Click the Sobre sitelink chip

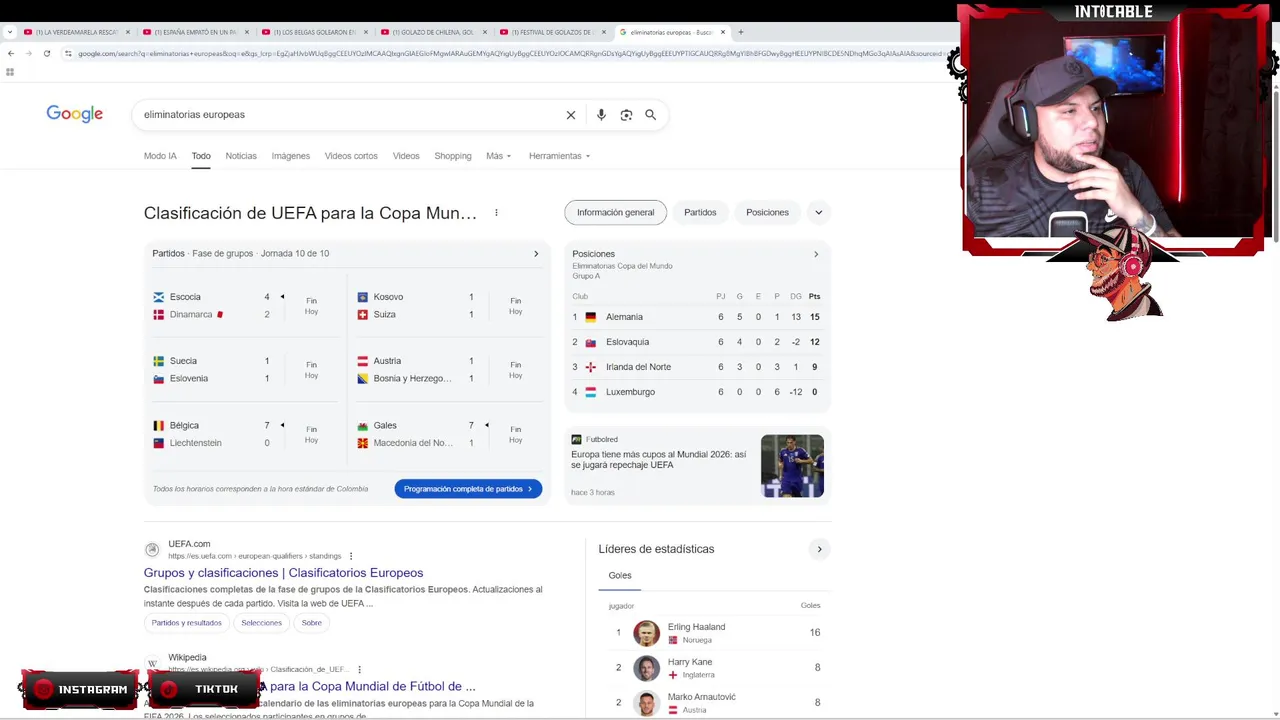312,623
